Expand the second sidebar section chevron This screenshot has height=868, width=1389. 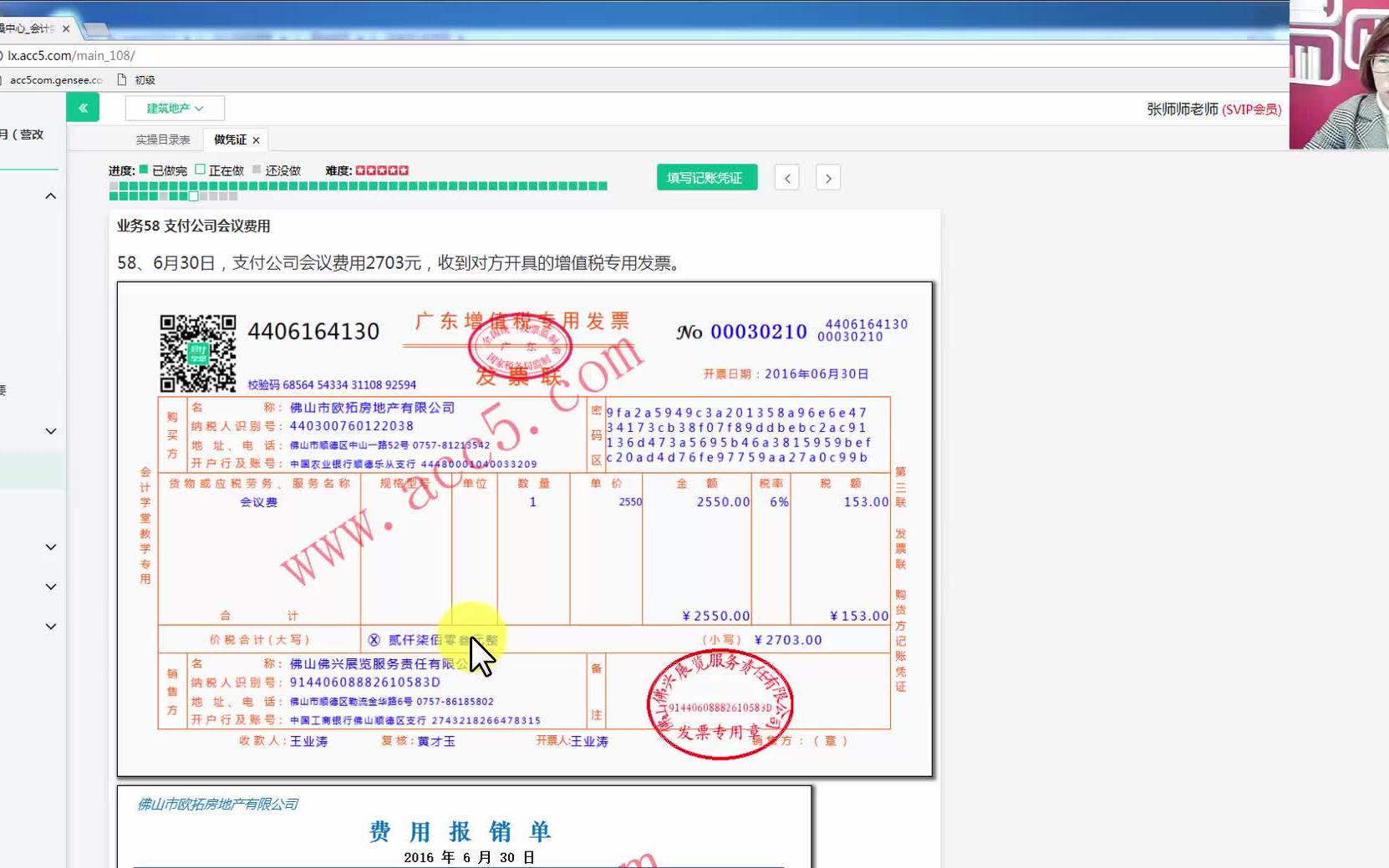click(x=51, y=431)
